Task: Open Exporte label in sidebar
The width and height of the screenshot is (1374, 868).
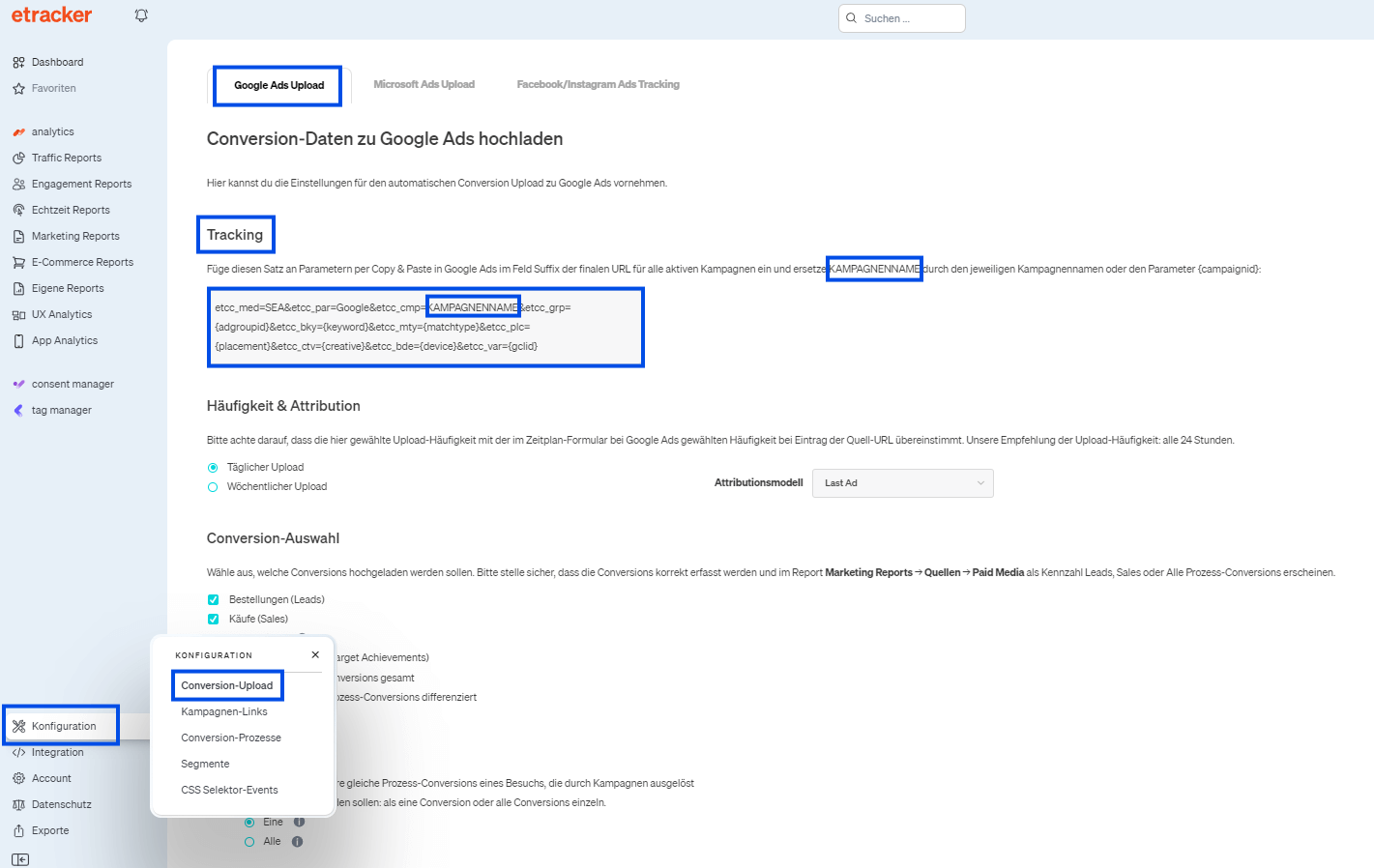Action: [50, 830]
